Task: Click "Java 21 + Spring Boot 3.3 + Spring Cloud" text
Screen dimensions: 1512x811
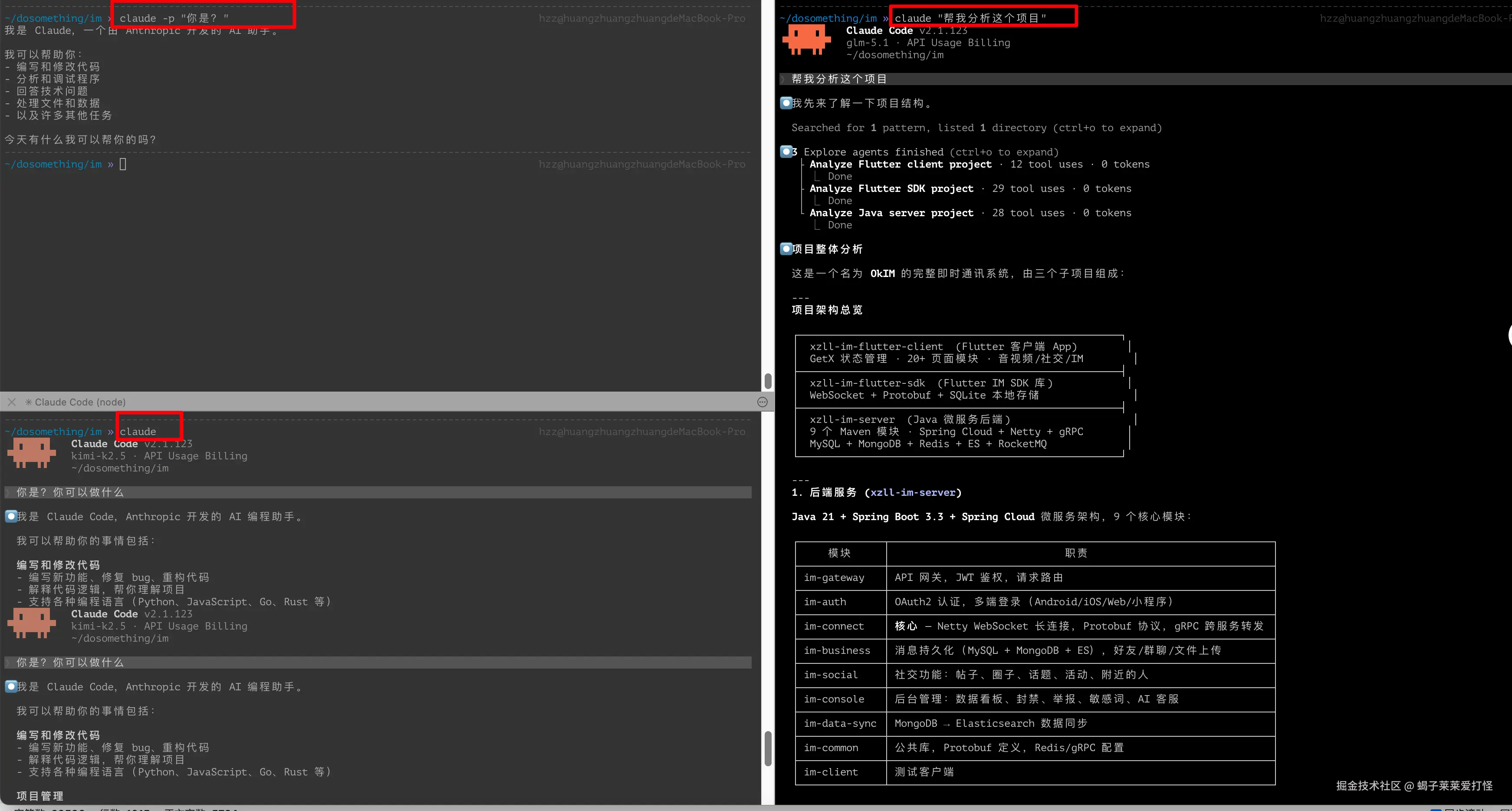Action: click(913, 517)
